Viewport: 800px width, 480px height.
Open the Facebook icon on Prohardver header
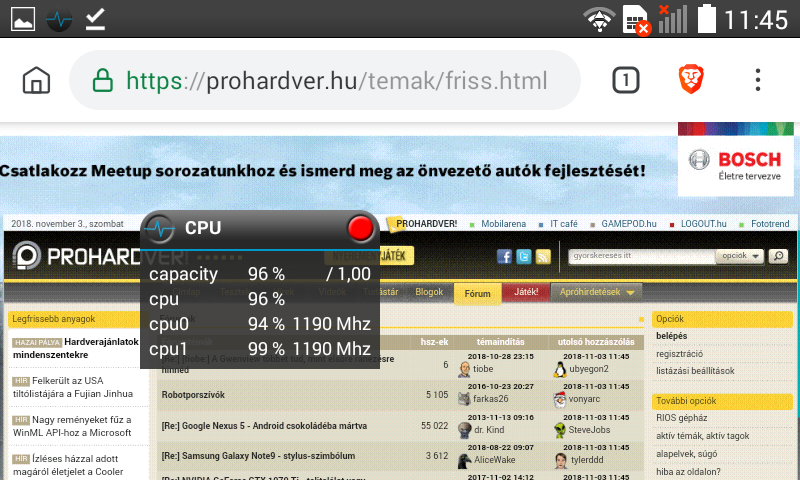504,257
